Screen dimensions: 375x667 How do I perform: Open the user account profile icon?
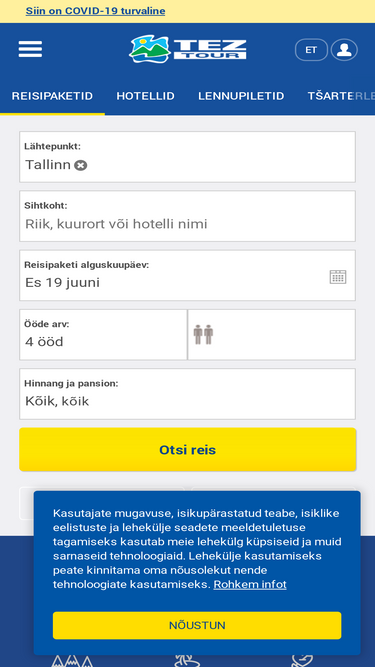pos(344,50)
